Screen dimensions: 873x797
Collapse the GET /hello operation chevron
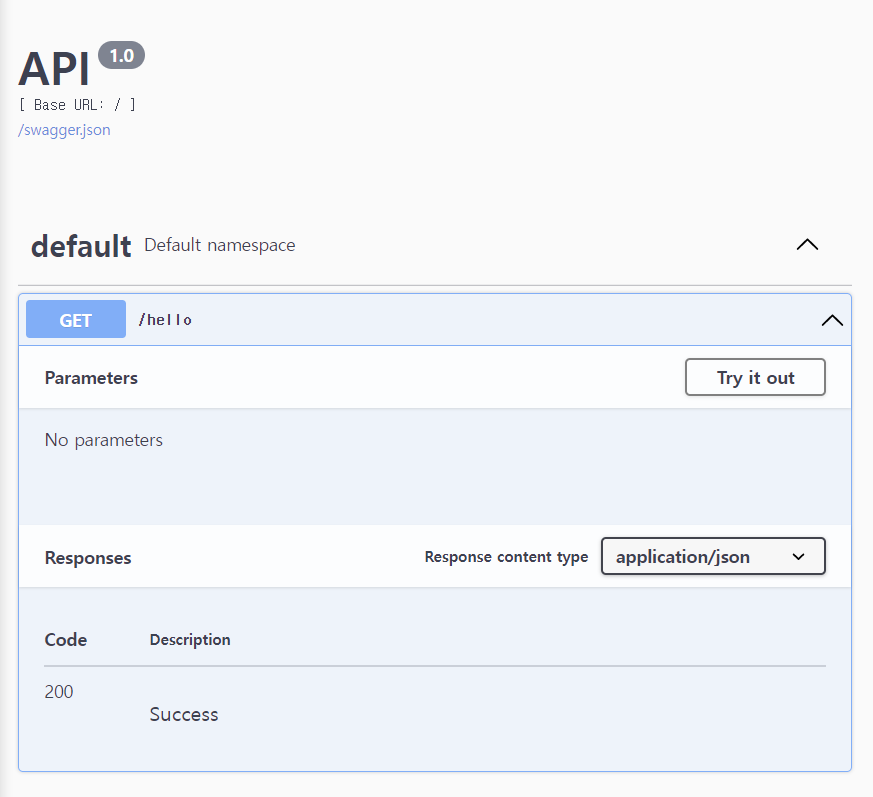[x=832, y=320]
